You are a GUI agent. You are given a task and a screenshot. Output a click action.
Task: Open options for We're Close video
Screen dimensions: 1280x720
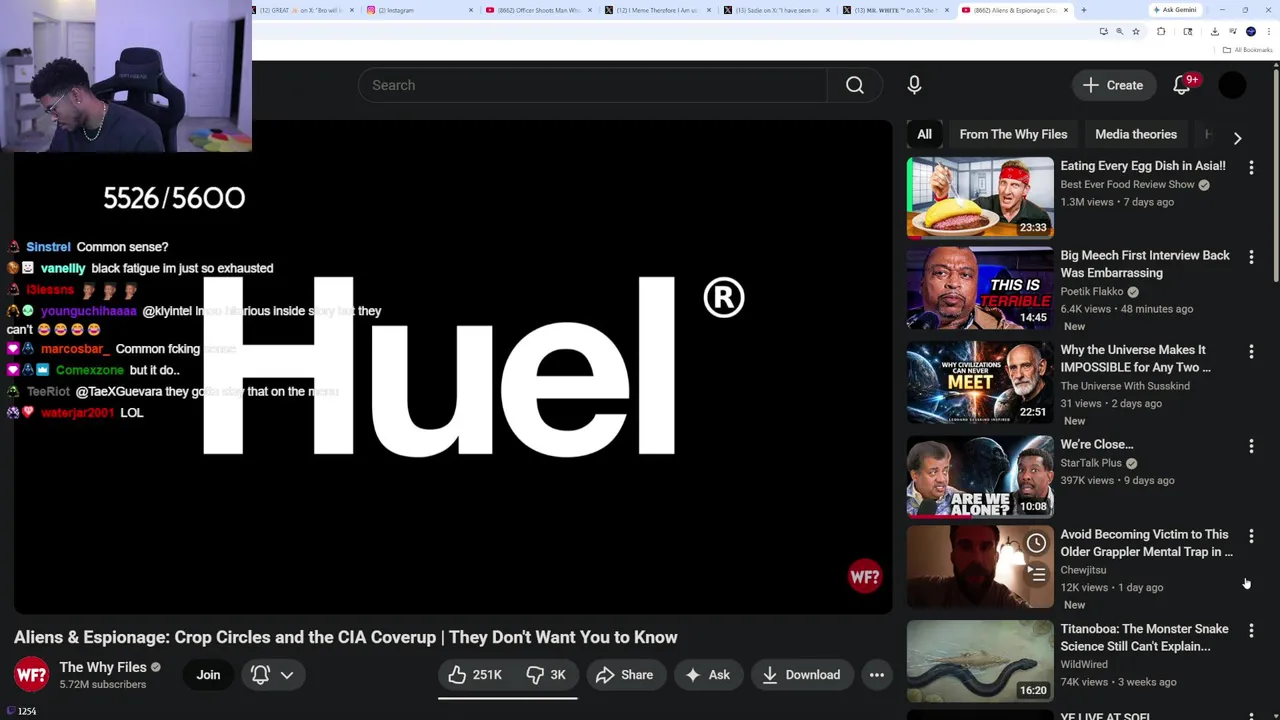coord(1251,446)
